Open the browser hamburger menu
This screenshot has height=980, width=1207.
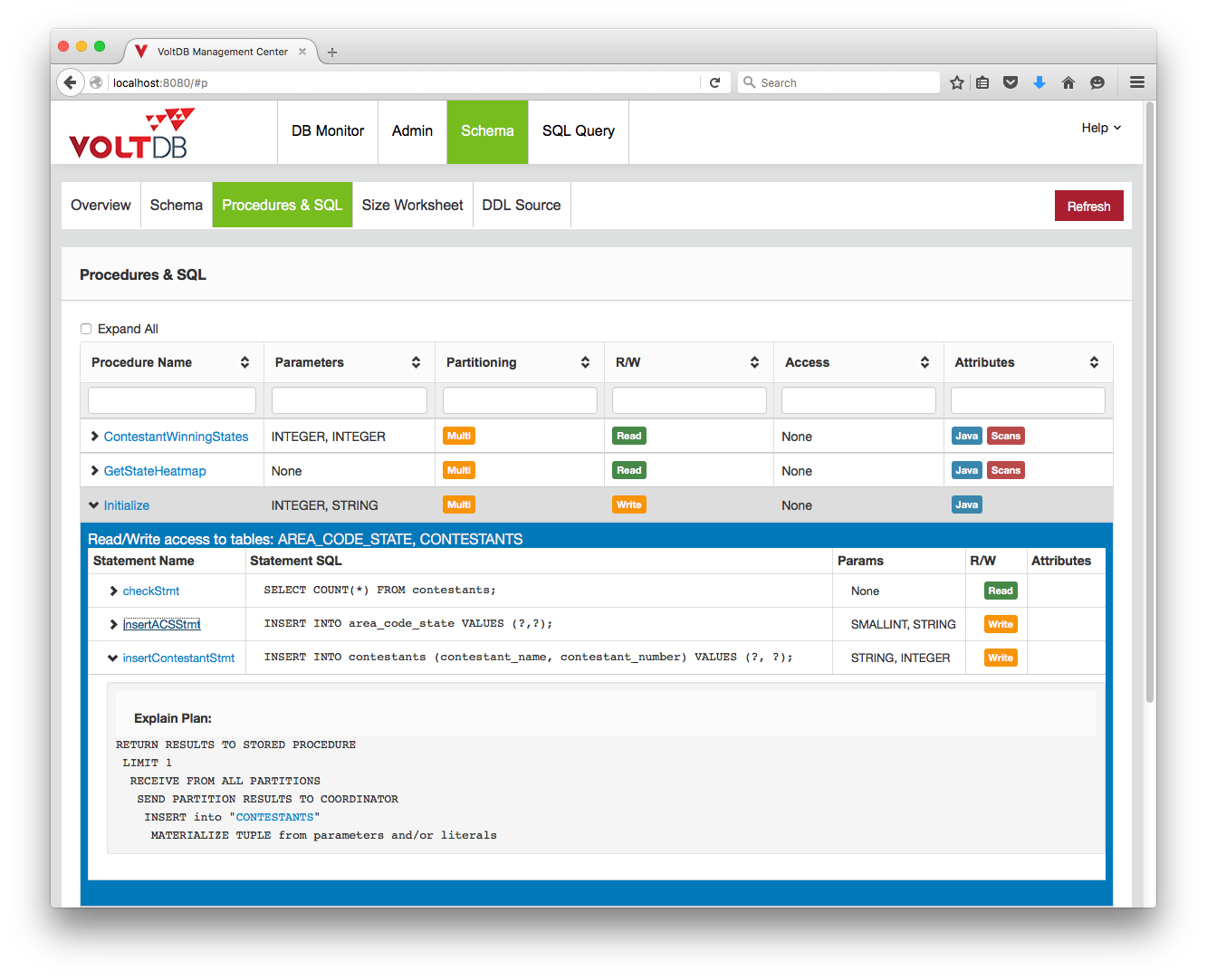click(1137, 82)
